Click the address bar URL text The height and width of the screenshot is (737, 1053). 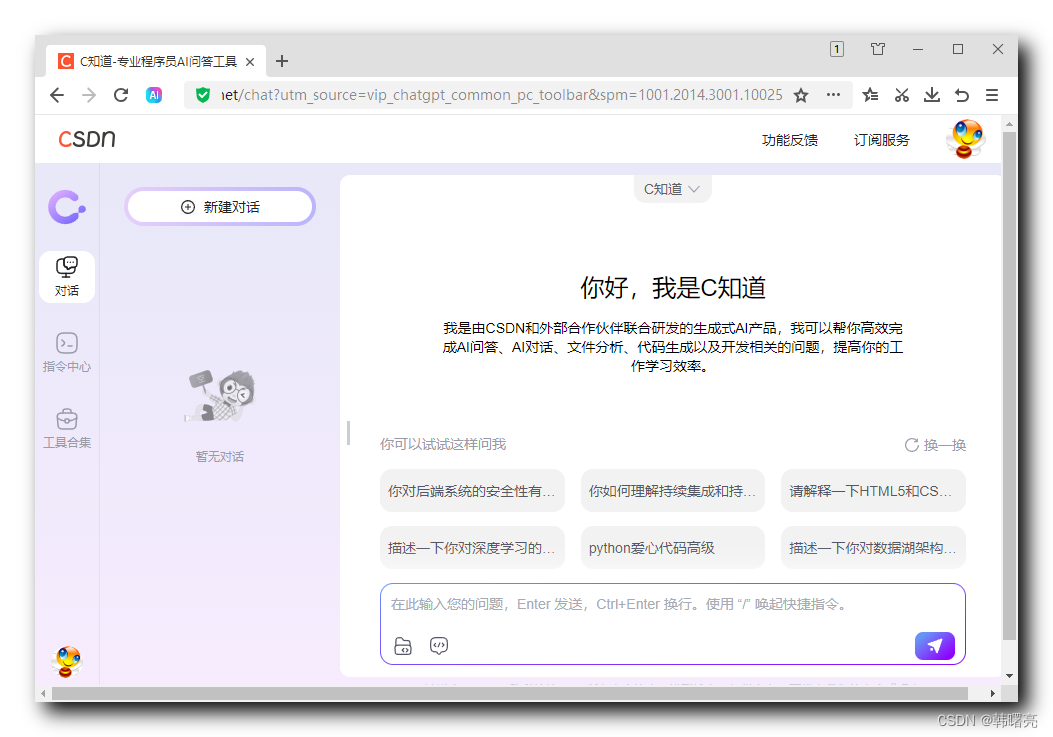(x=502, y=95)
